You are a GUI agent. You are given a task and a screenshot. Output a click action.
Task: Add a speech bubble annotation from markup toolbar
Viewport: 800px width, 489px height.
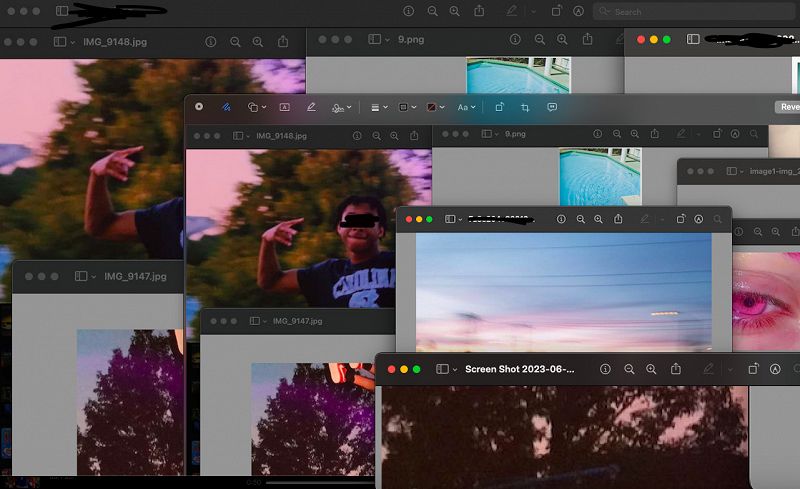[552, 106]
